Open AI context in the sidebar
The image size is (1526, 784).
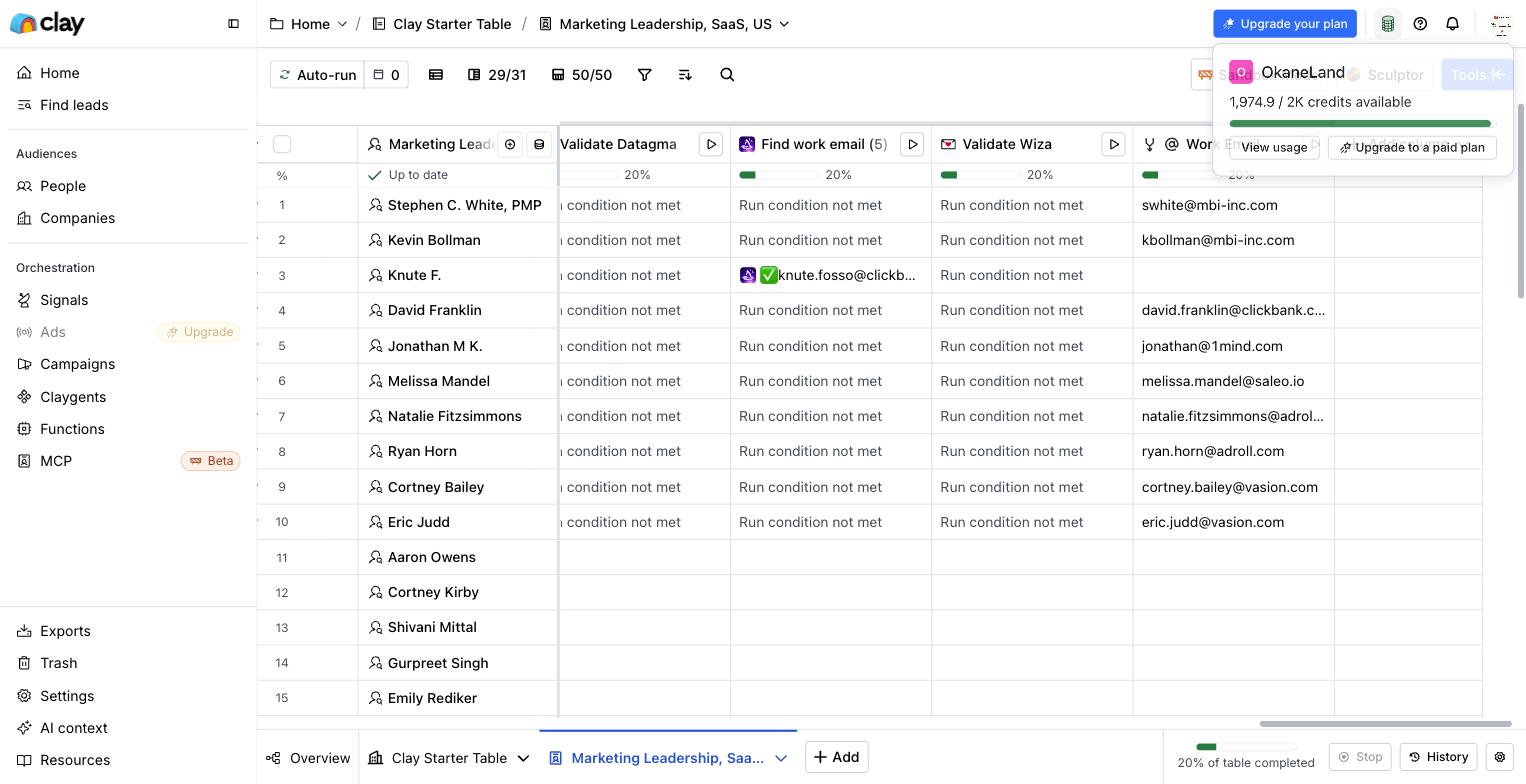point(128,728)
